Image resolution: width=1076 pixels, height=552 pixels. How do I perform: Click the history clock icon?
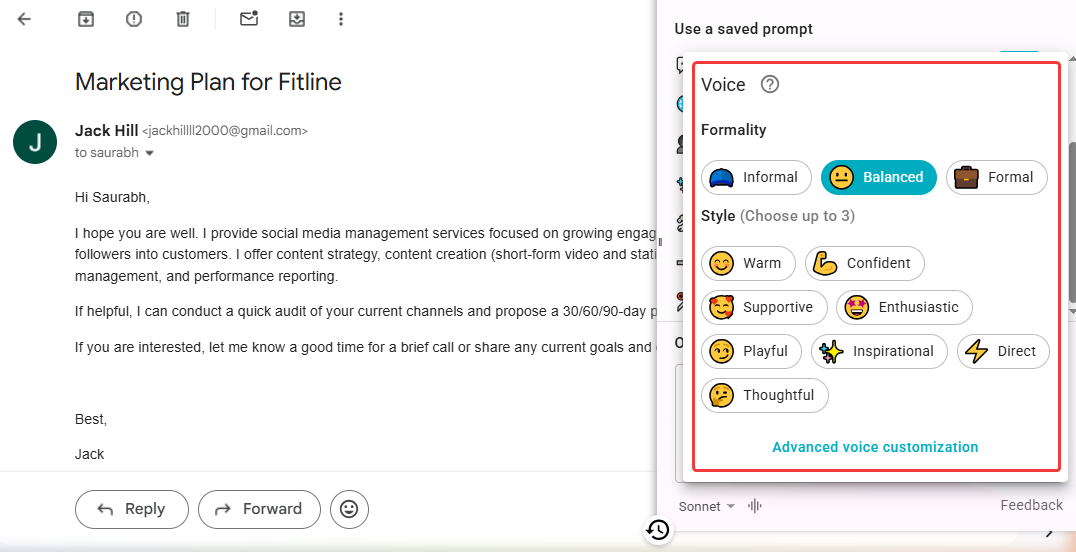pos(657,530)
